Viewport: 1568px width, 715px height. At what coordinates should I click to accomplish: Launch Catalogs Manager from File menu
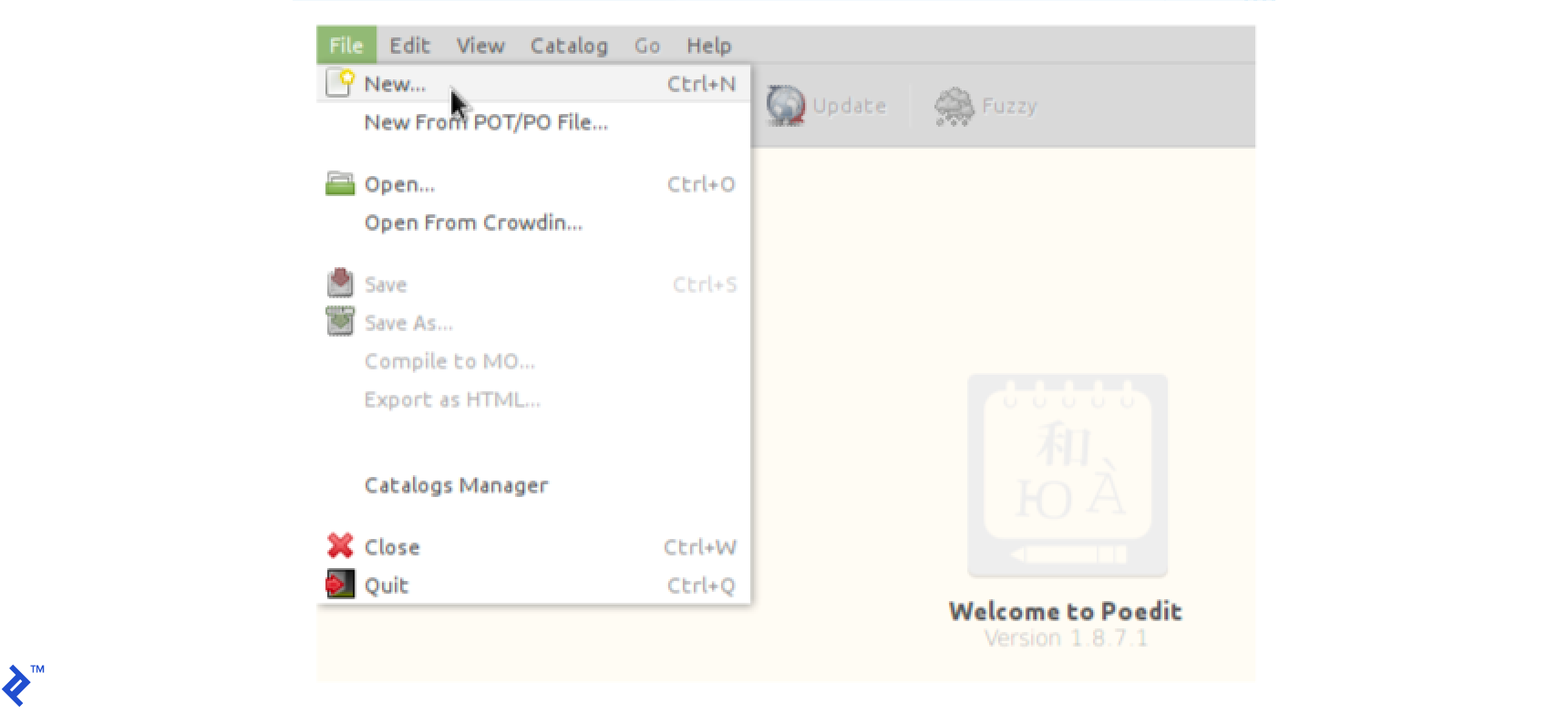coord(456,485)
